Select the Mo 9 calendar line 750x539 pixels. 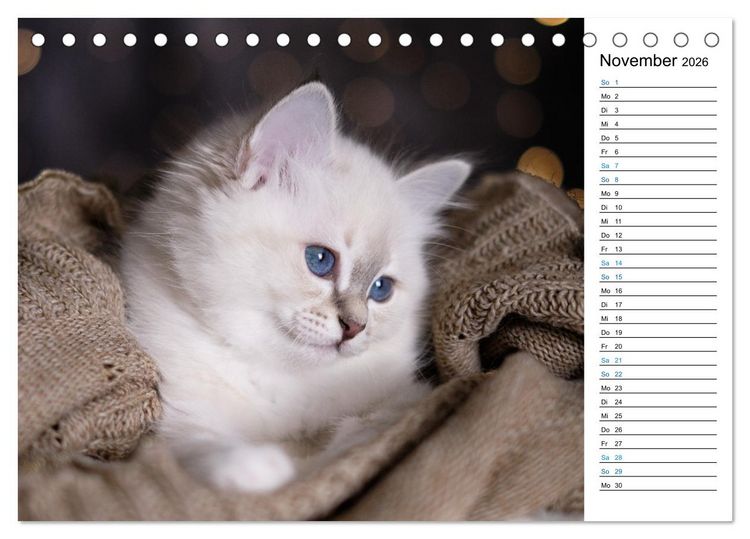click(658, 193)
